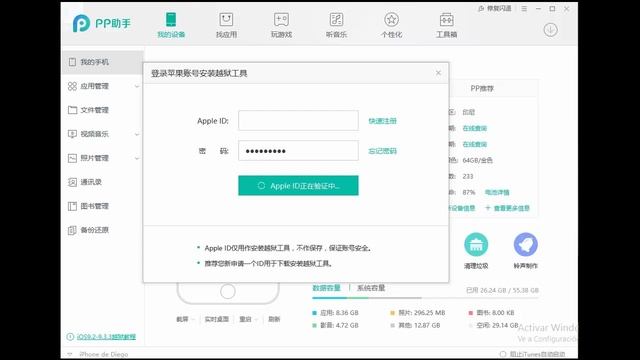Screen dimensions: 640x360
Task: Click the Apple ID正在验证中 button
Action: tap(298, 186)
